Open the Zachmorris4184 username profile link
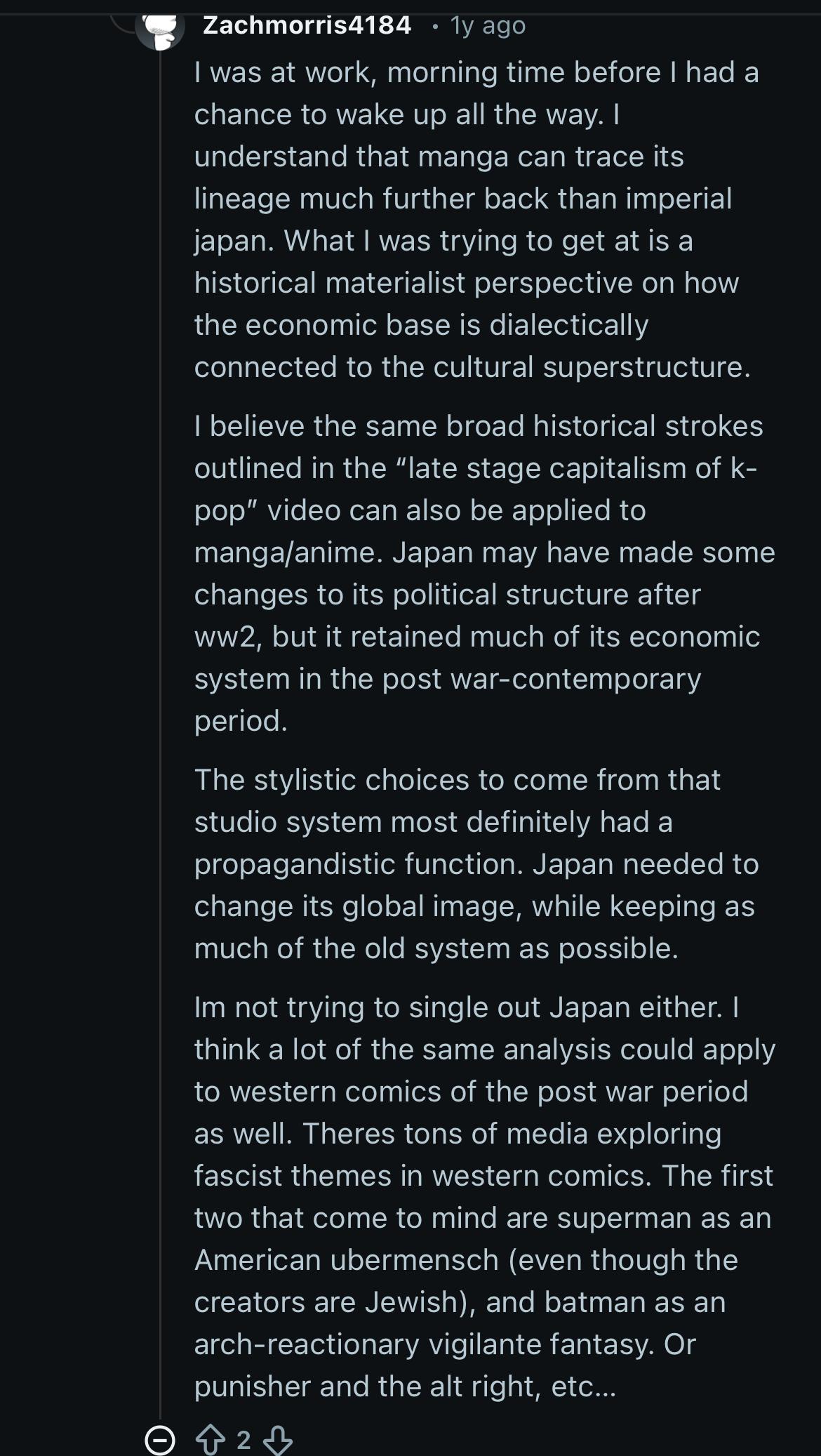821x1456 pixels. [x=307, y=25]
